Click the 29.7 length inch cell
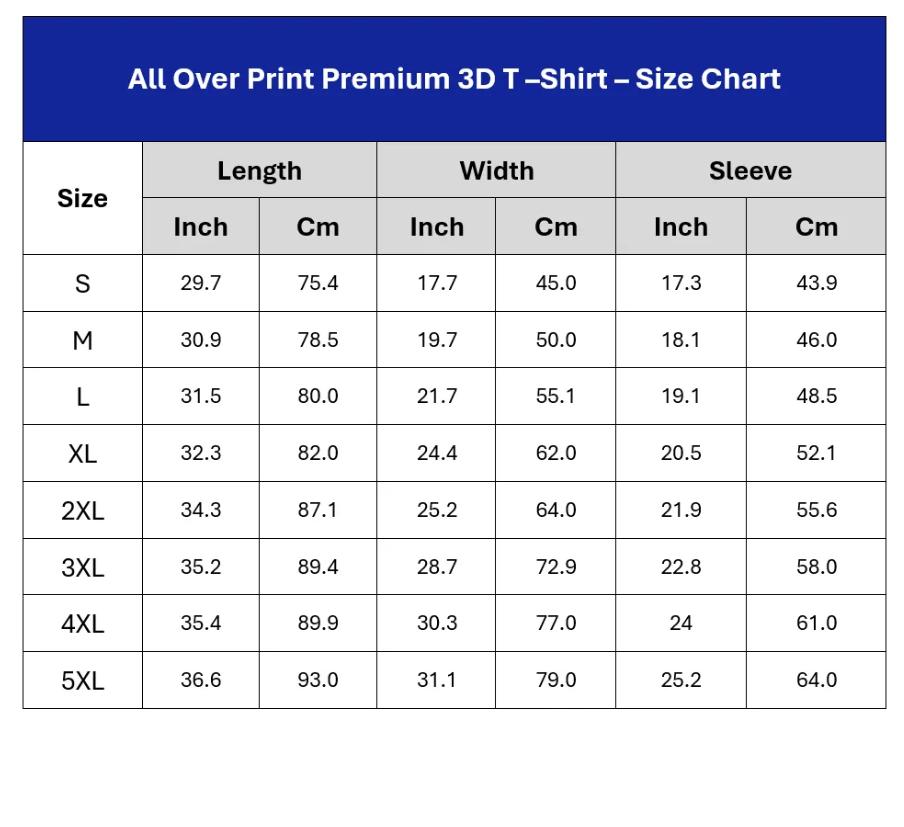 201,283
